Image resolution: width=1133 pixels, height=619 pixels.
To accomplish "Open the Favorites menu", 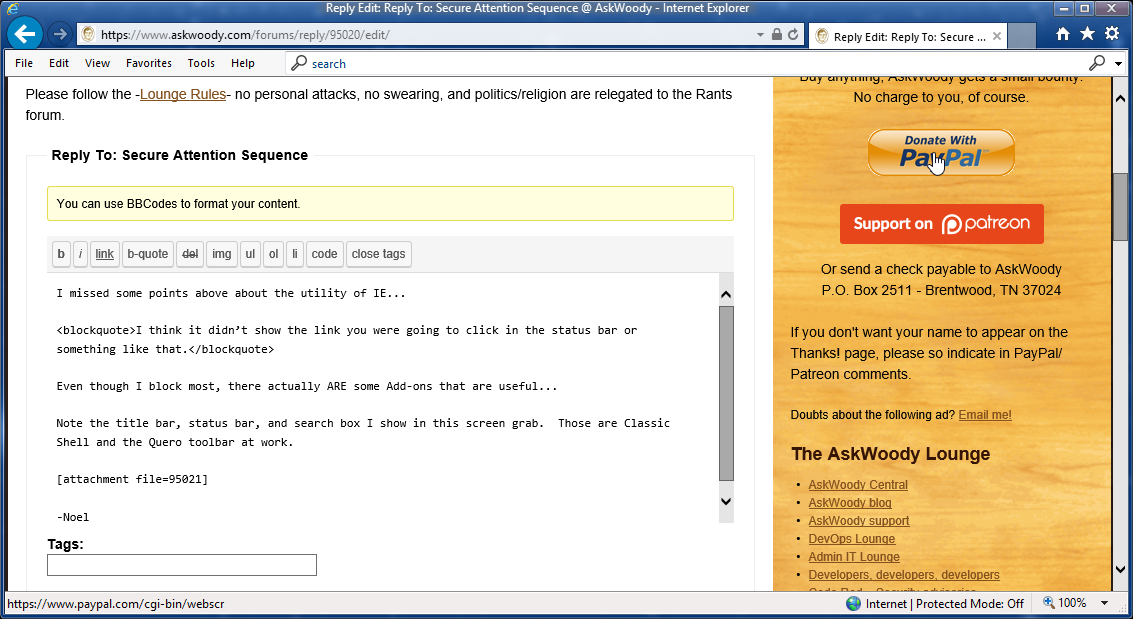I will 149,63.
